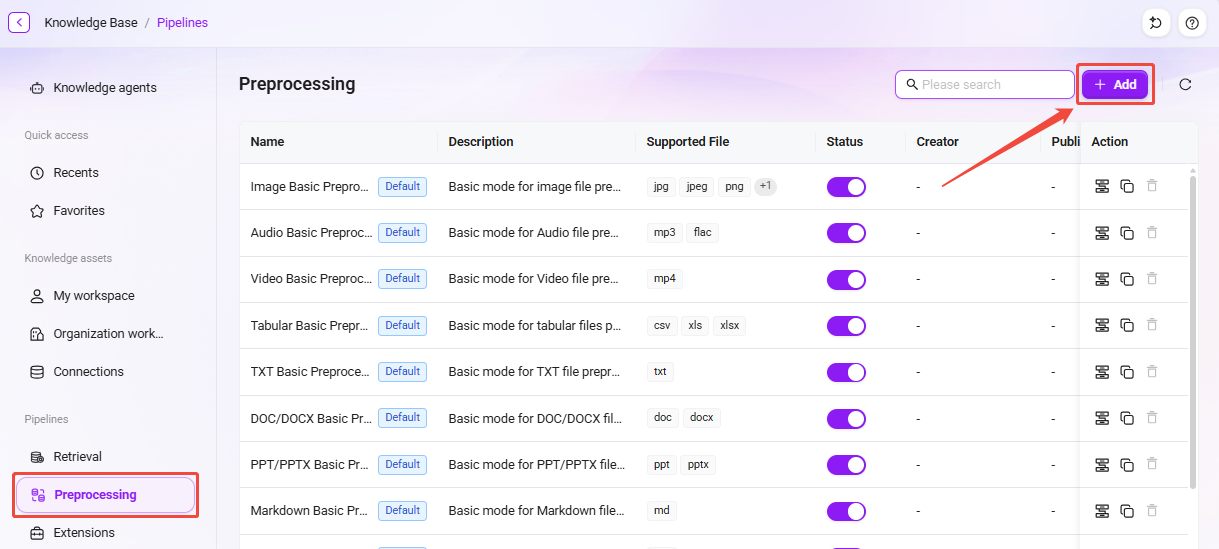Click the Pipelines breadcrumb

[182, 22]
